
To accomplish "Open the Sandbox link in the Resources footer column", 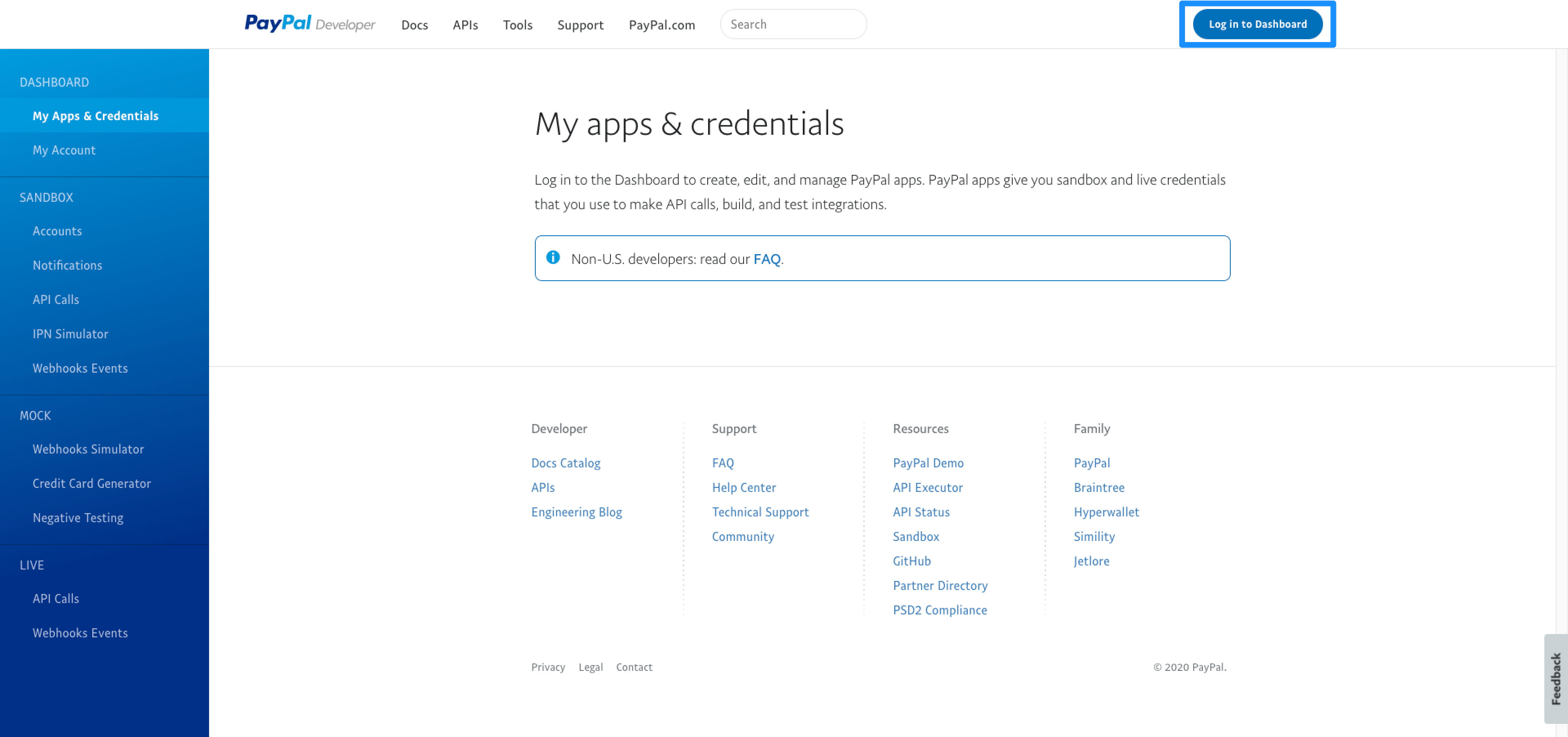I will click(916, 536).
